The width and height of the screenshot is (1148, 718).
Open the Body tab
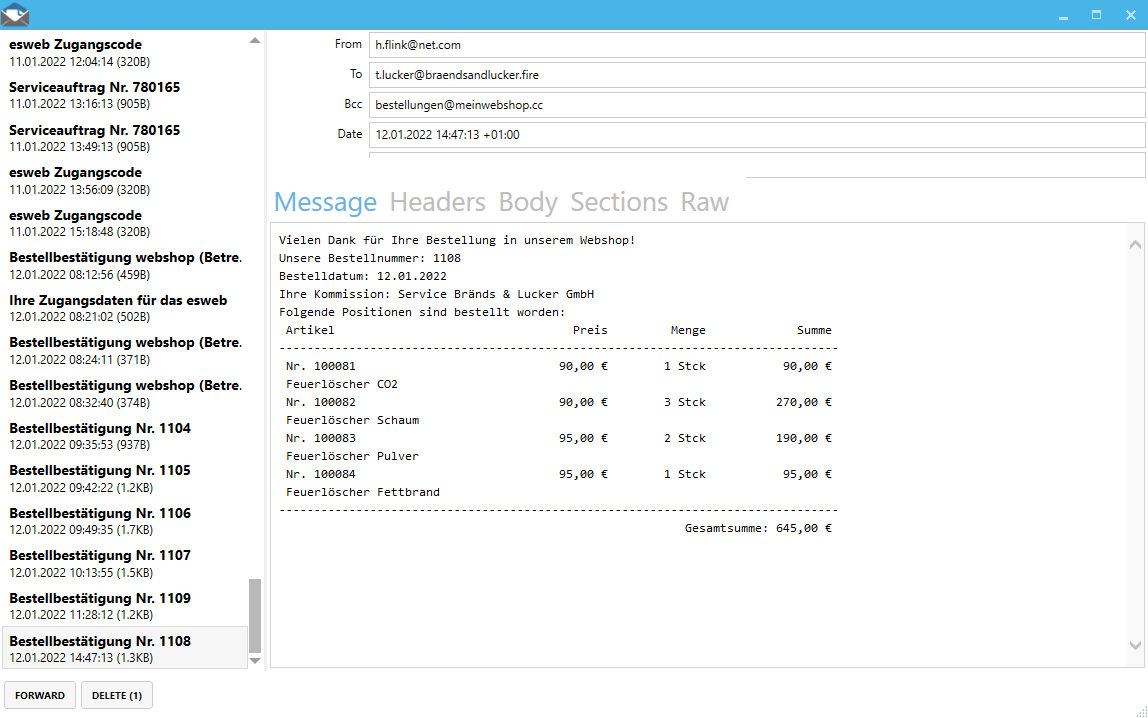point(527,202)
